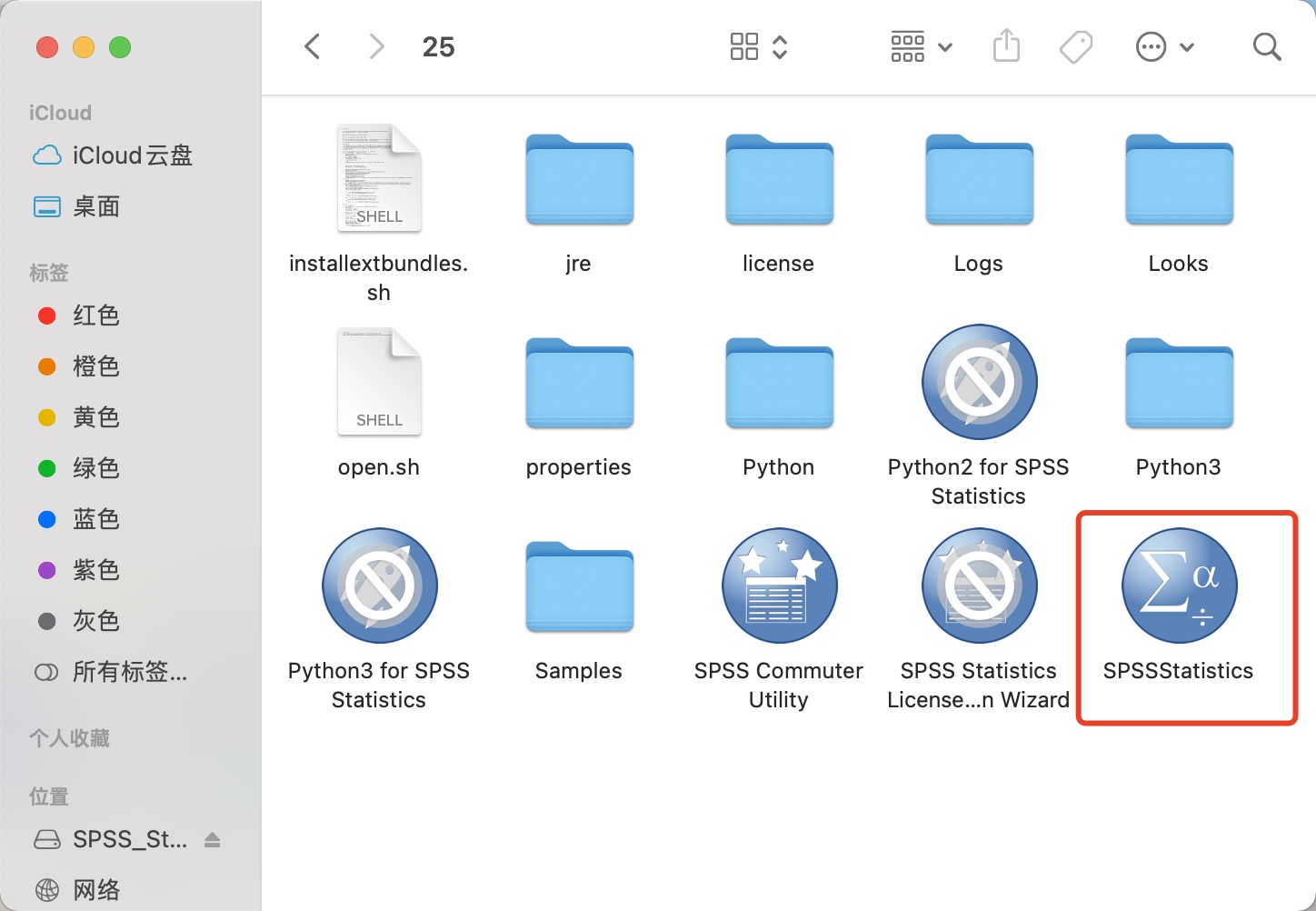Viewport: 1316px width, 911px height.
Task: Go forward with the right chevron
Action: (376, 46)
